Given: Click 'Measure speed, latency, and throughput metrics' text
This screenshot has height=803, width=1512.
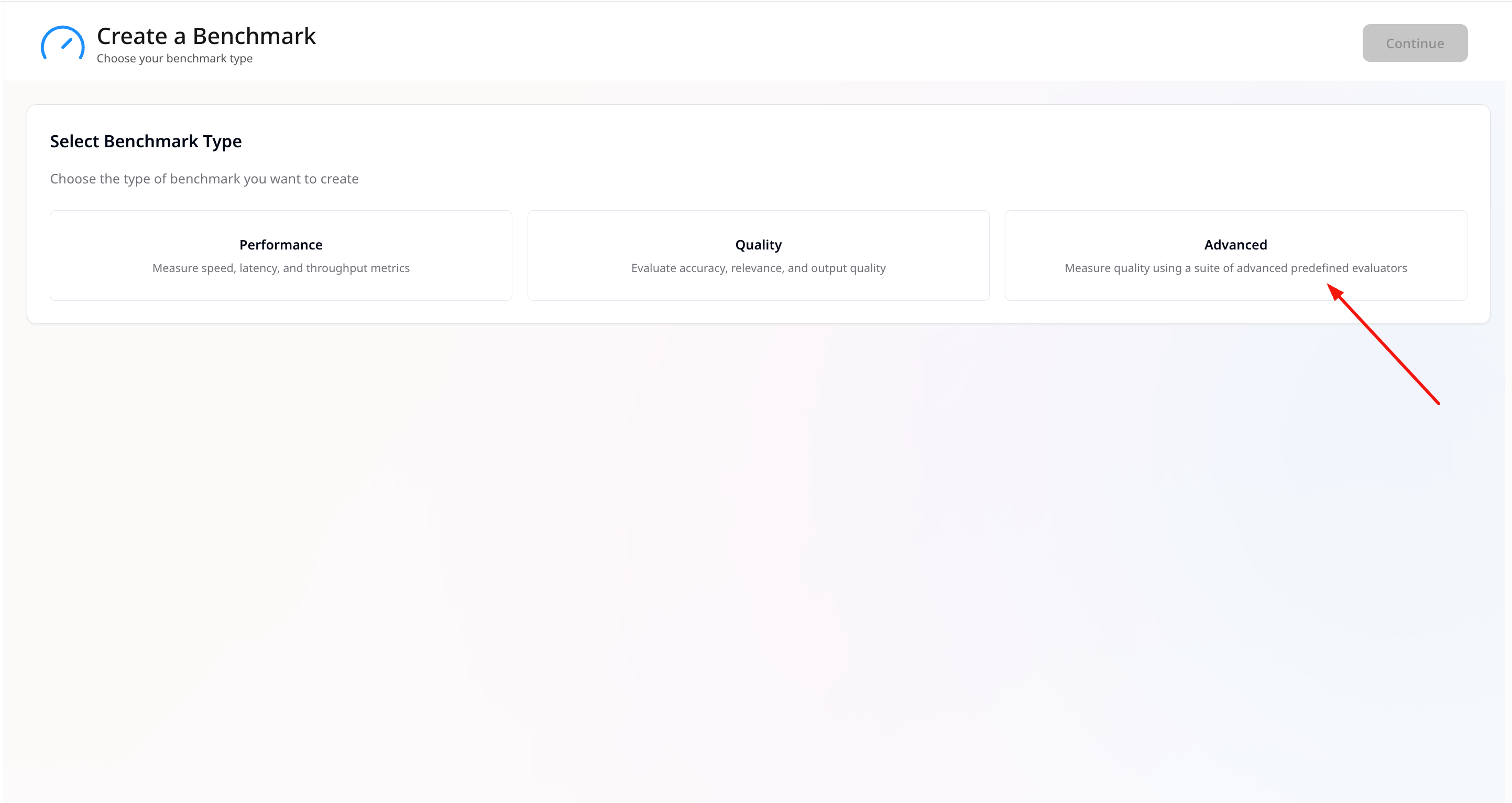Looking at the screenshot, I should [281, 268].
